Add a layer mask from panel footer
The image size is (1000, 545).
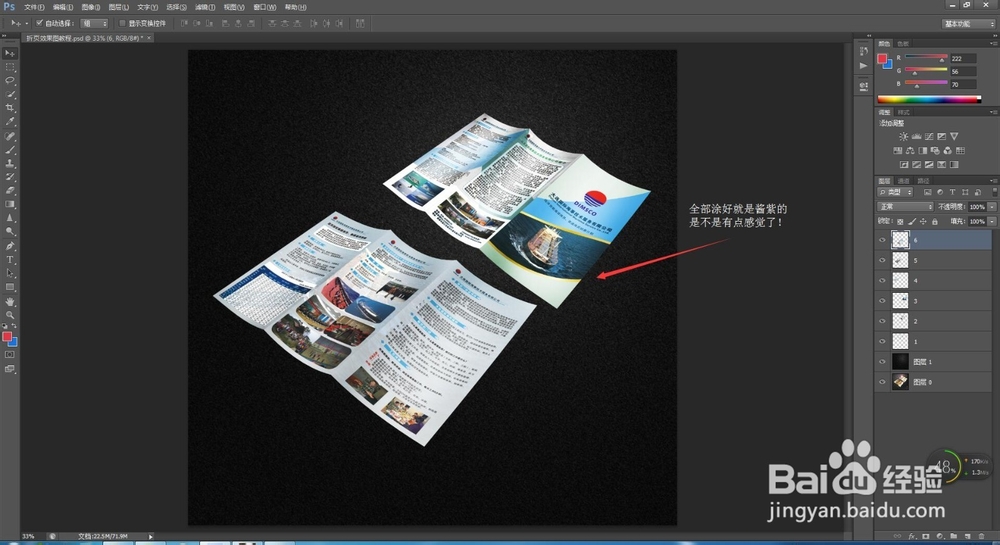point(925,536)
